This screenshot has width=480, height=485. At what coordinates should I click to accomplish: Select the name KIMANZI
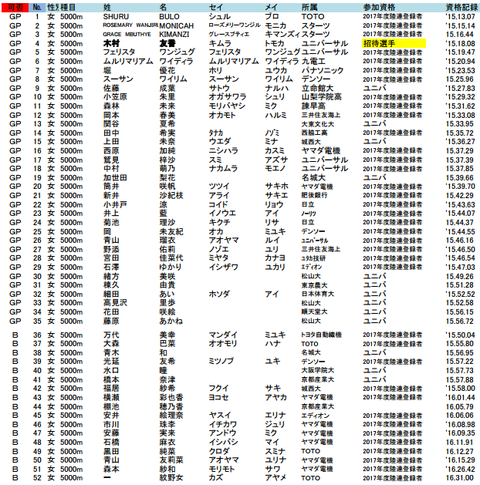(x=174, y=34)
